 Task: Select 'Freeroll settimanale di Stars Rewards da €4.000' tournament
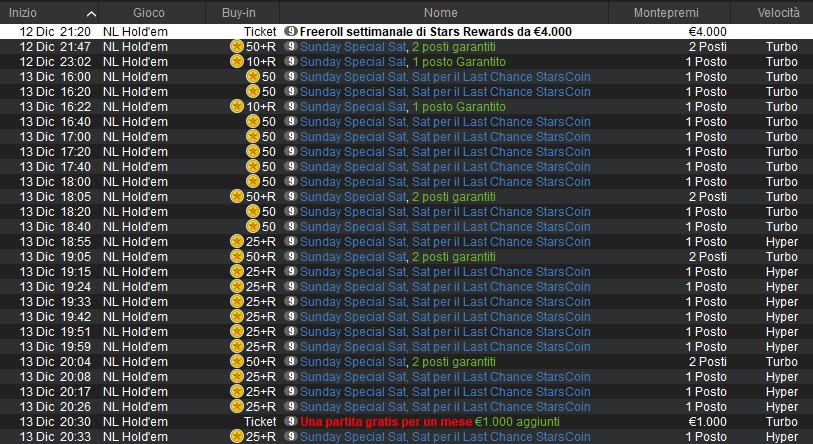[436, 32]
